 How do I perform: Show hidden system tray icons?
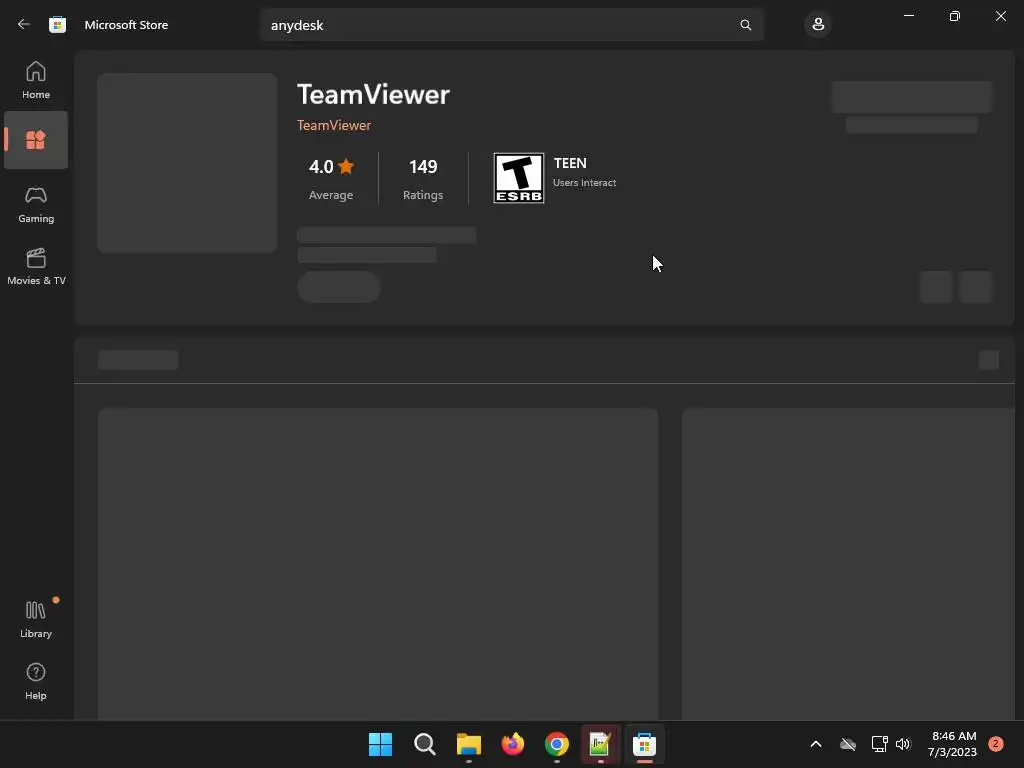(x=816, y=744)
